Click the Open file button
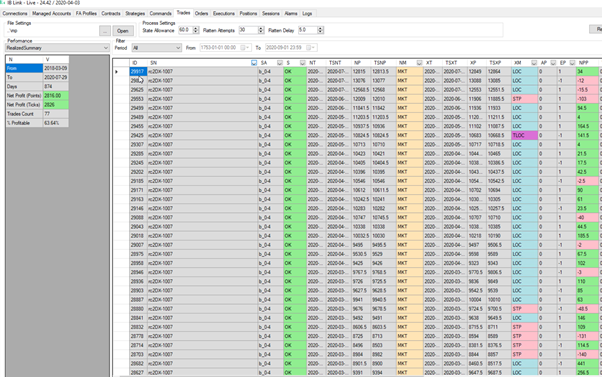Image resolution: width=602 pixels, height=377 pixels. 123,31
